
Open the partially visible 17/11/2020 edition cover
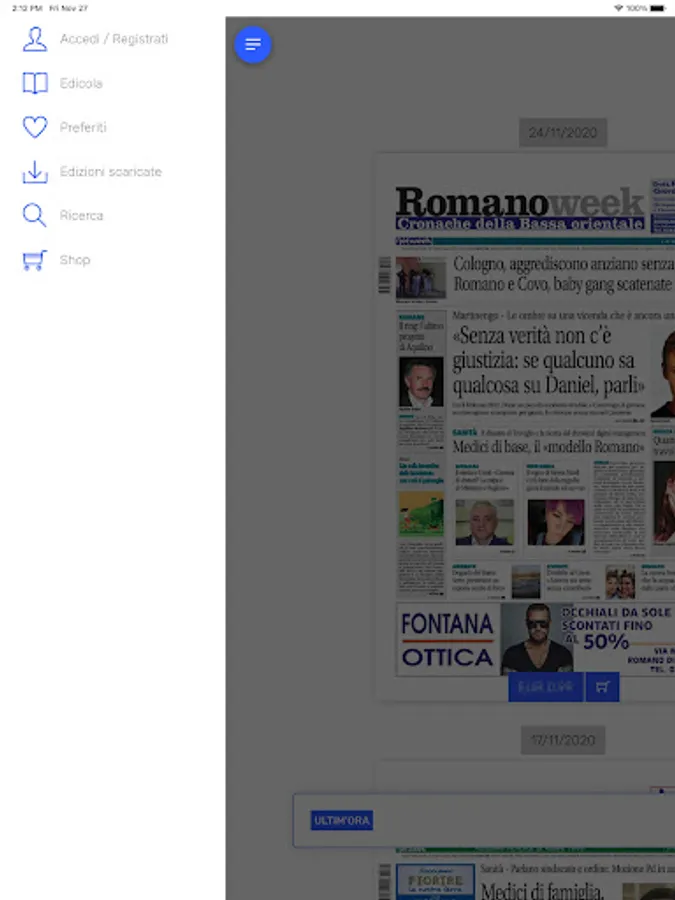[526, 831]
